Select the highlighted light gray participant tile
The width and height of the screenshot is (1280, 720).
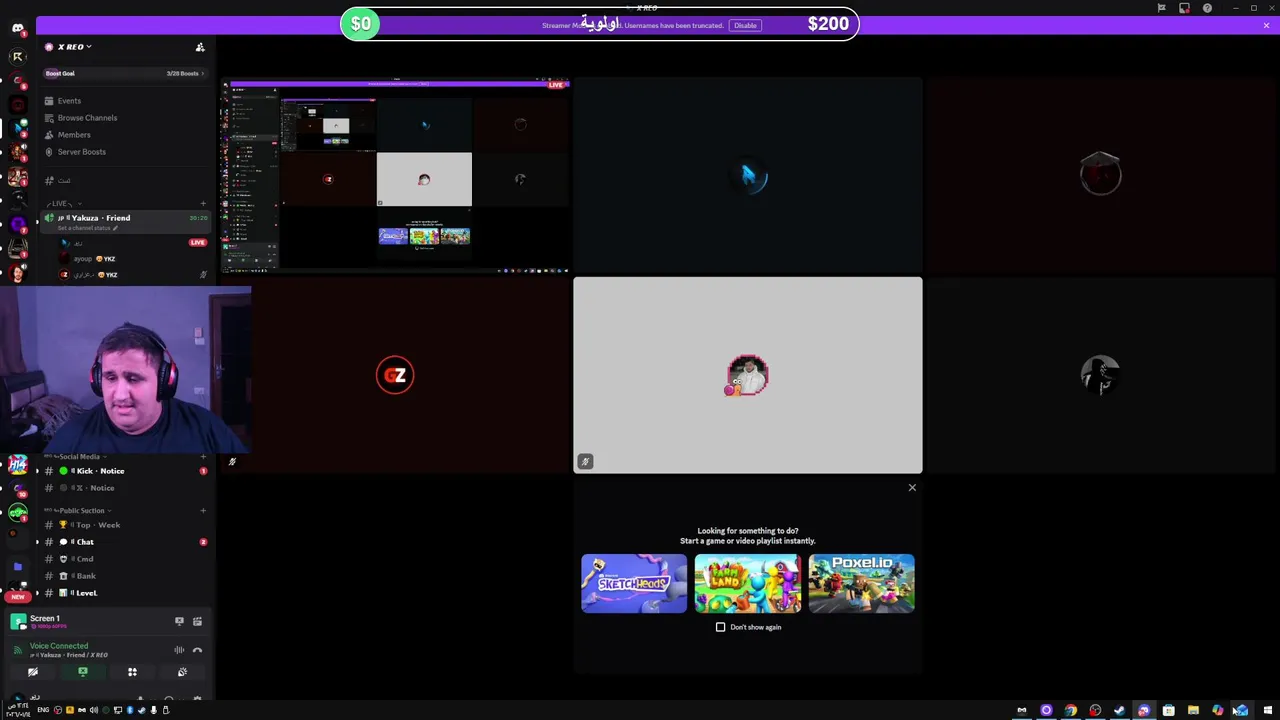click(x=748, y=375)
